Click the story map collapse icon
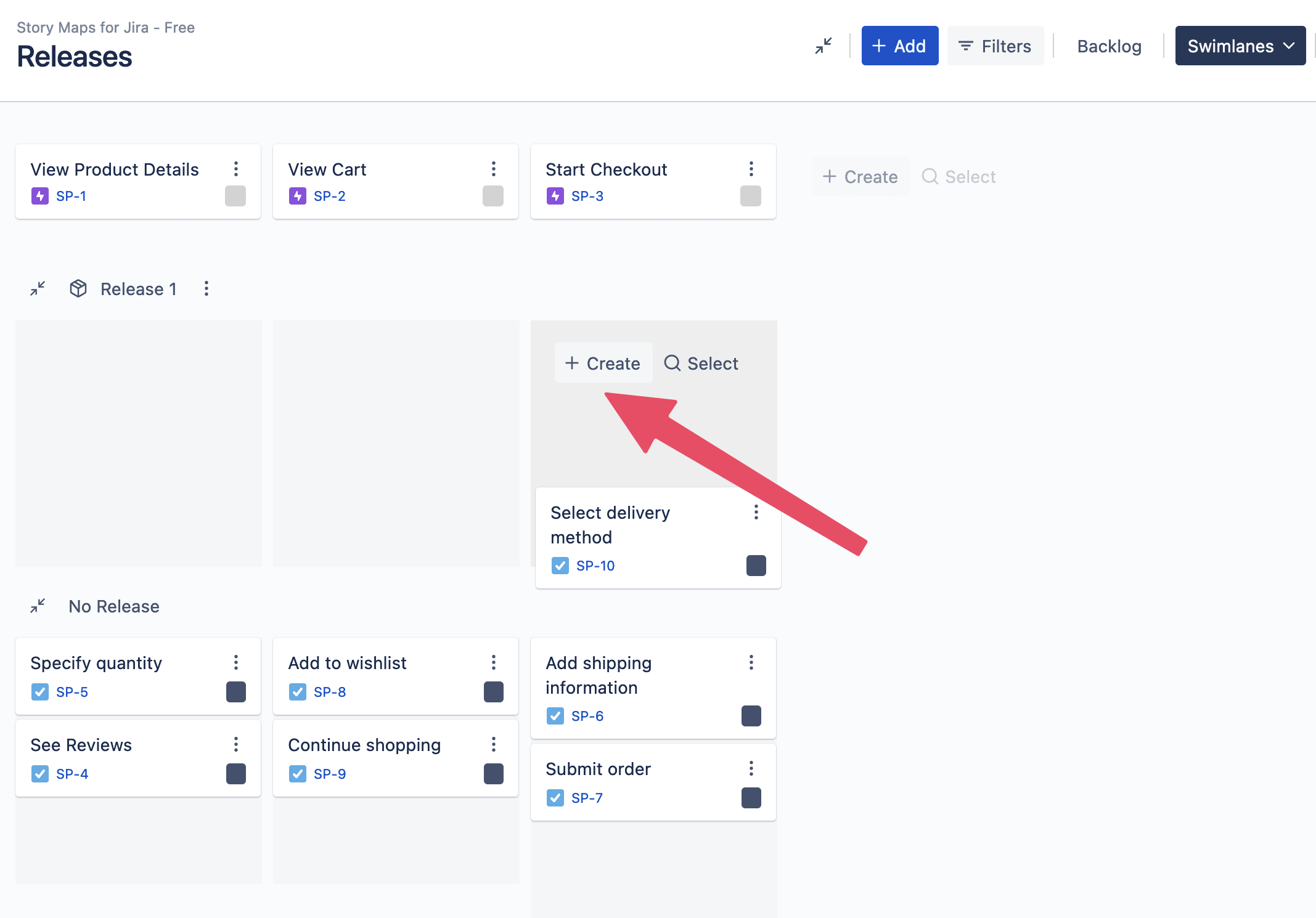The height and width of the screenshot is (918, 1316). 823,45
